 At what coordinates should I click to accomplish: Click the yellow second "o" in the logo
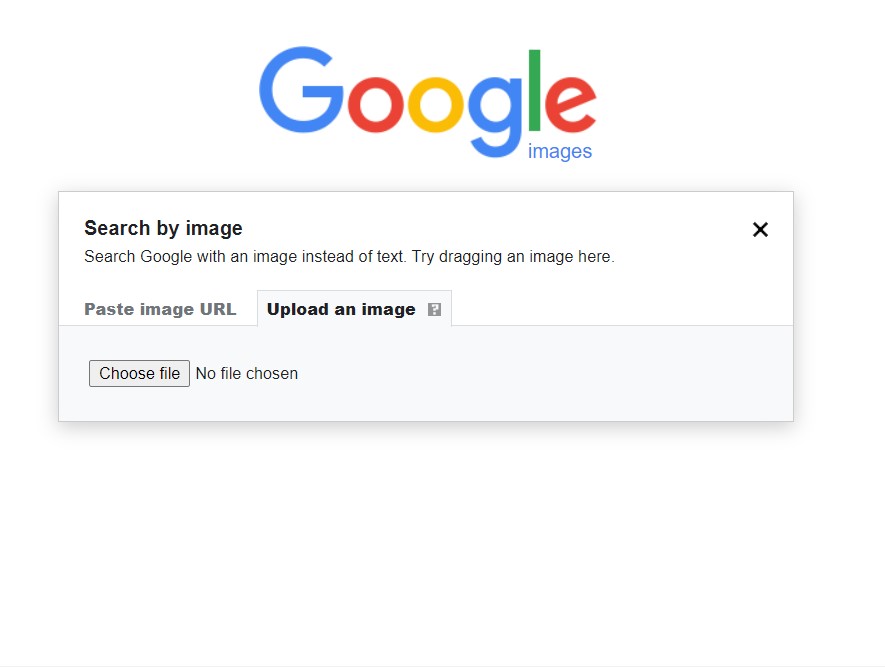(435, 104)
